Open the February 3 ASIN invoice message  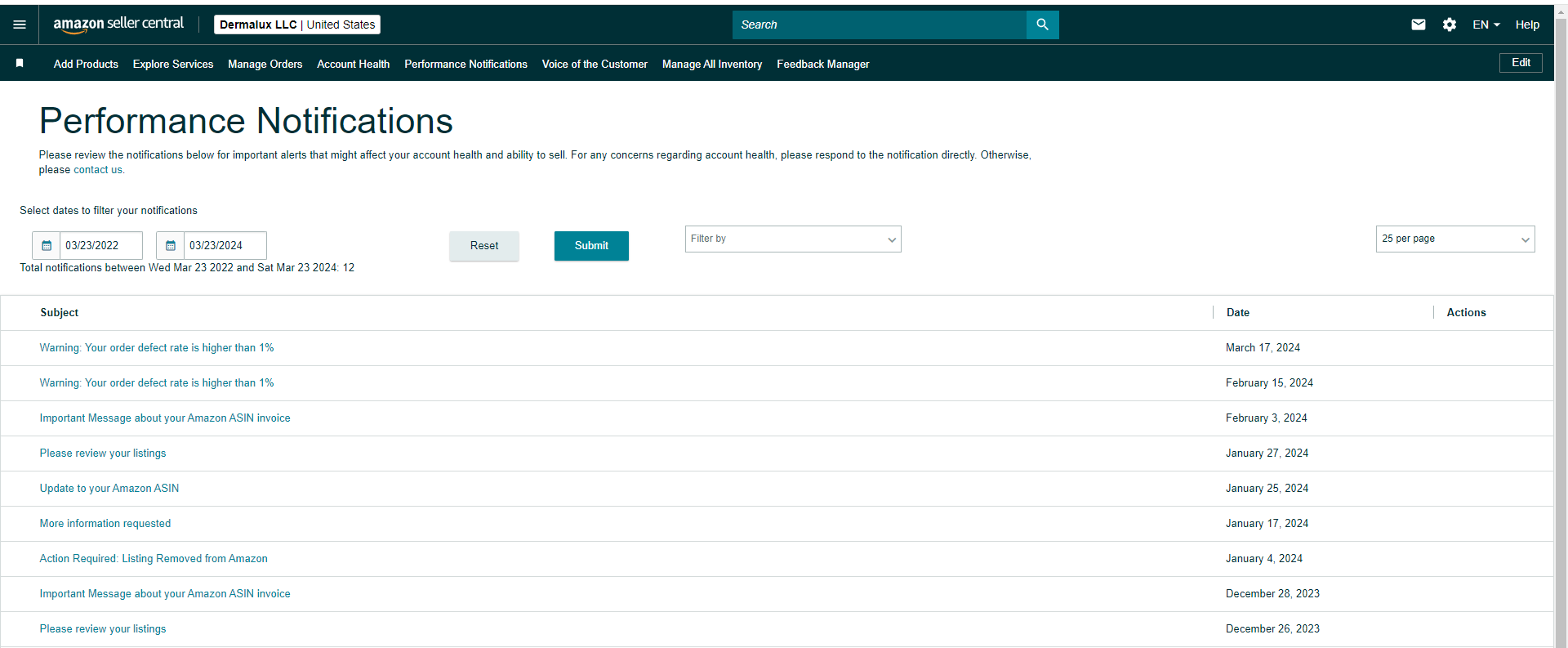tap(165, 418)
